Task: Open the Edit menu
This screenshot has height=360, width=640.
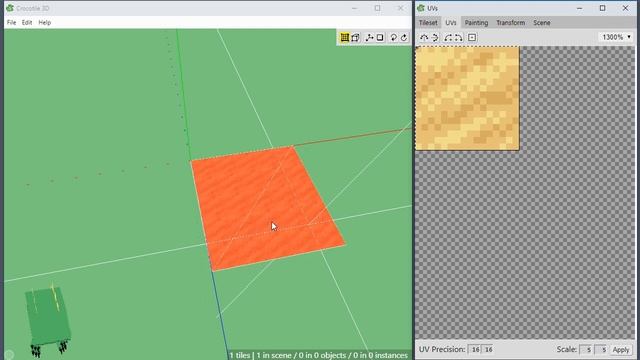Action: [x=27, y=22]
